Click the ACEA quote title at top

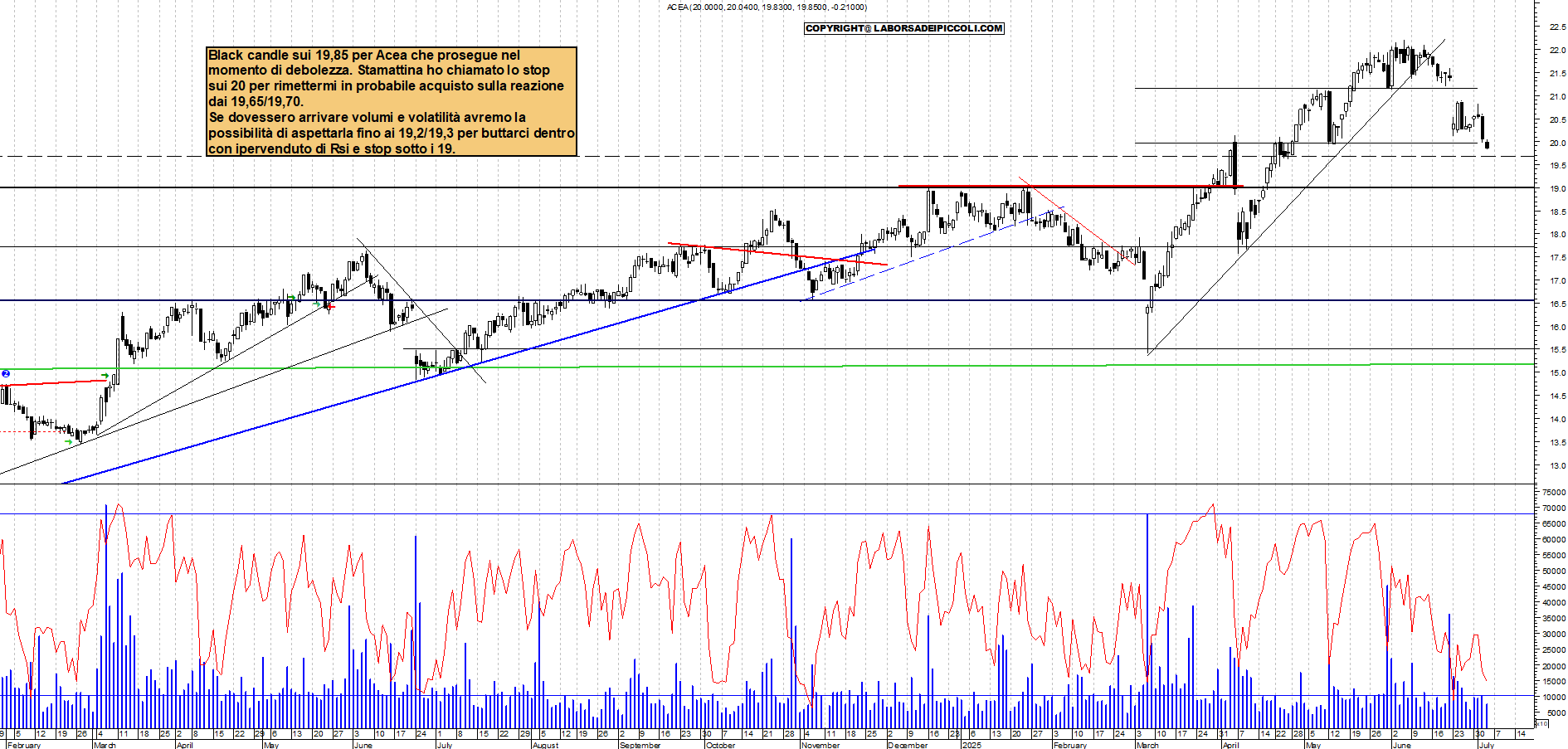[767, 7]
